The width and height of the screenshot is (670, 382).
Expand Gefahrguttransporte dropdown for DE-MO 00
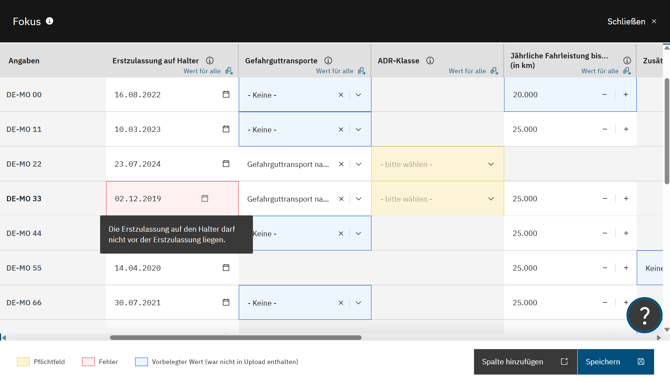pos(358,95)
